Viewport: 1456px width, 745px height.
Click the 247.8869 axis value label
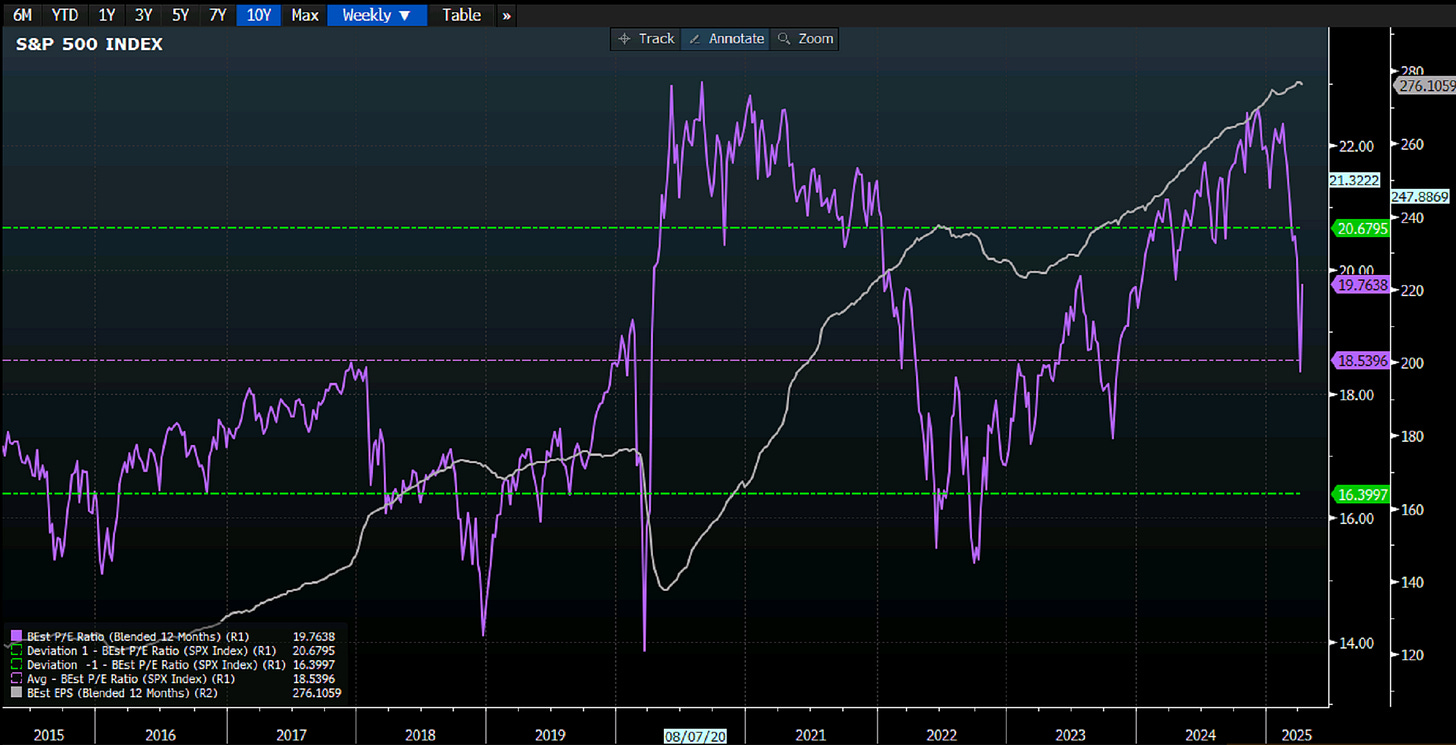pos(1422,197)
